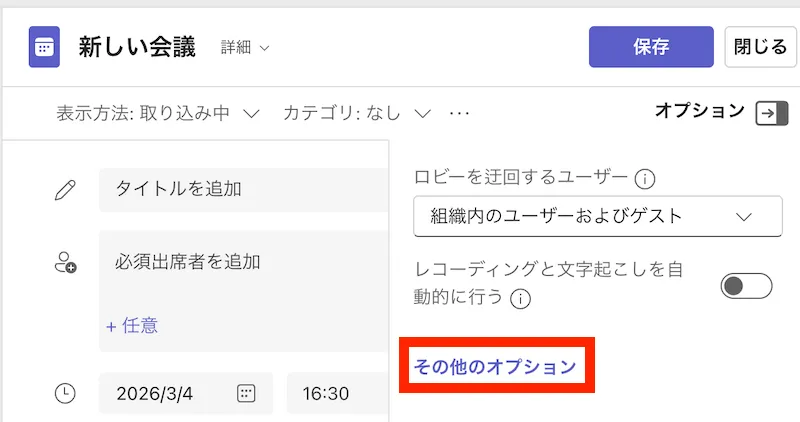This screenshot has height=422, width=800.
Task: Show info for ロビーを迂回するユーザー
Action: (x=645, y=179)
